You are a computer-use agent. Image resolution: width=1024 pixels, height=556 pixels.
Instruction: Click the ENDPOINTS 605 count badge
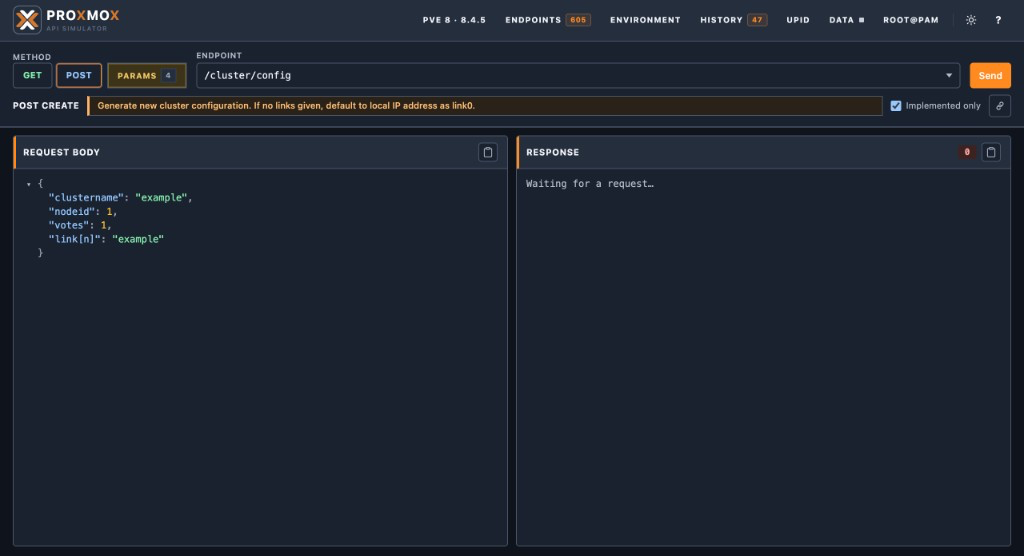[578, 20]
